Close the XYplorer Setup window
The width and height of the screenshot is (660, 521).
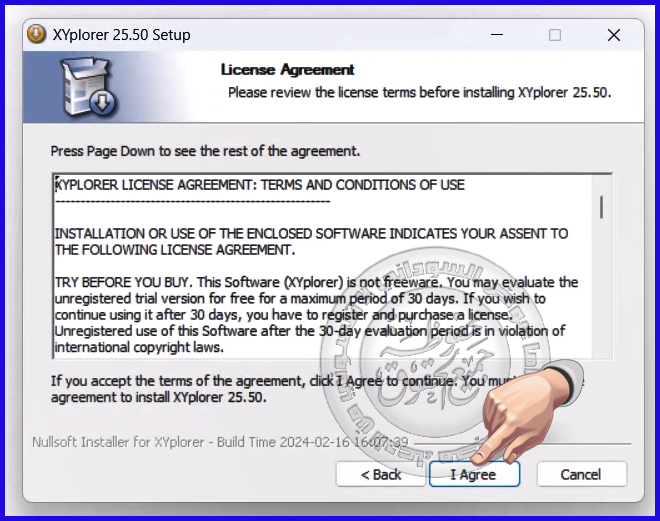pyautogui.click(x=613, y=35)
